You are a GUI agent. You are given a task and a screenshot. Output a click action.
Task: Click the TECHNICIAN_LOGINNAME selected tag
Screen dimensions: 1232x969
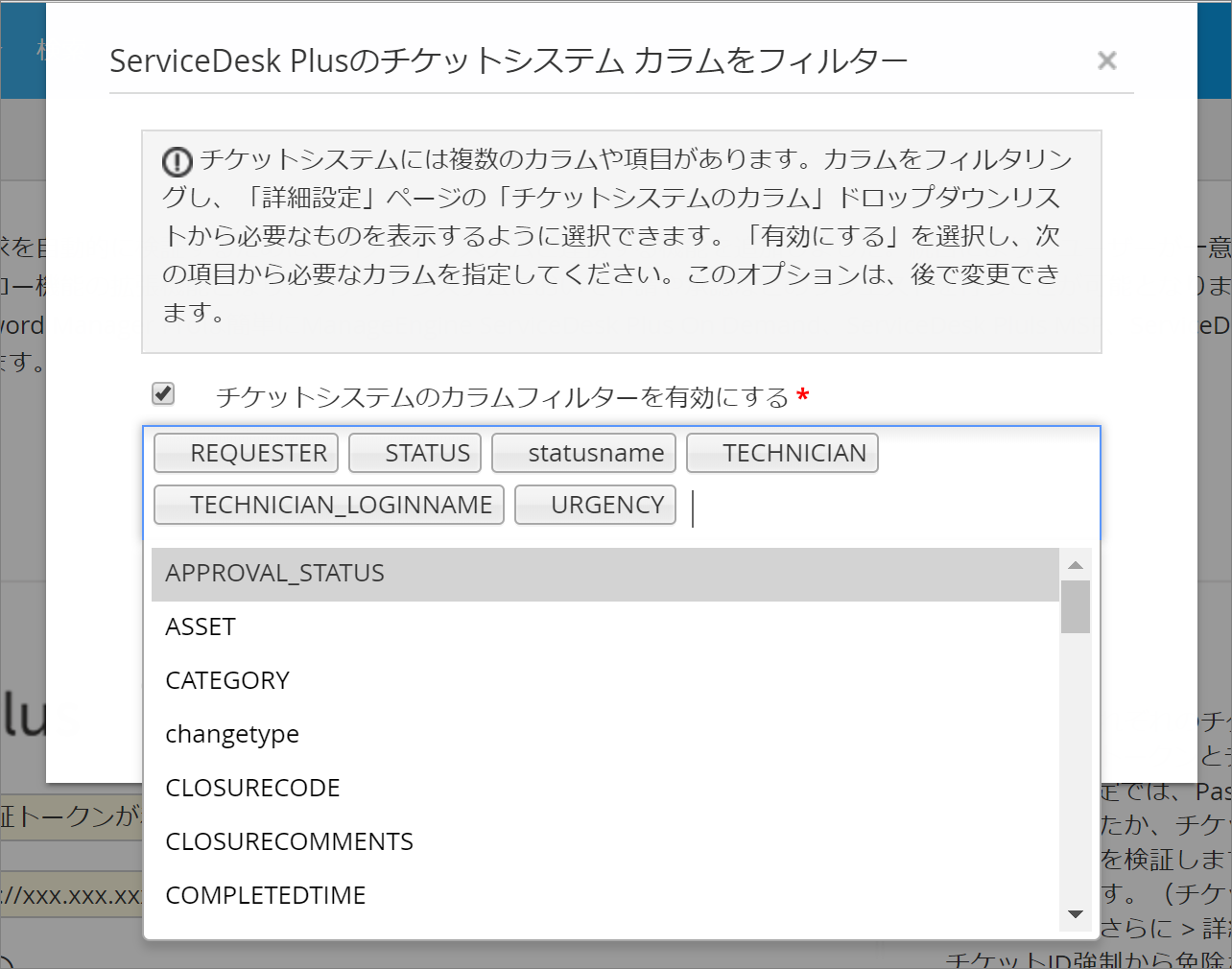point(329,506)
